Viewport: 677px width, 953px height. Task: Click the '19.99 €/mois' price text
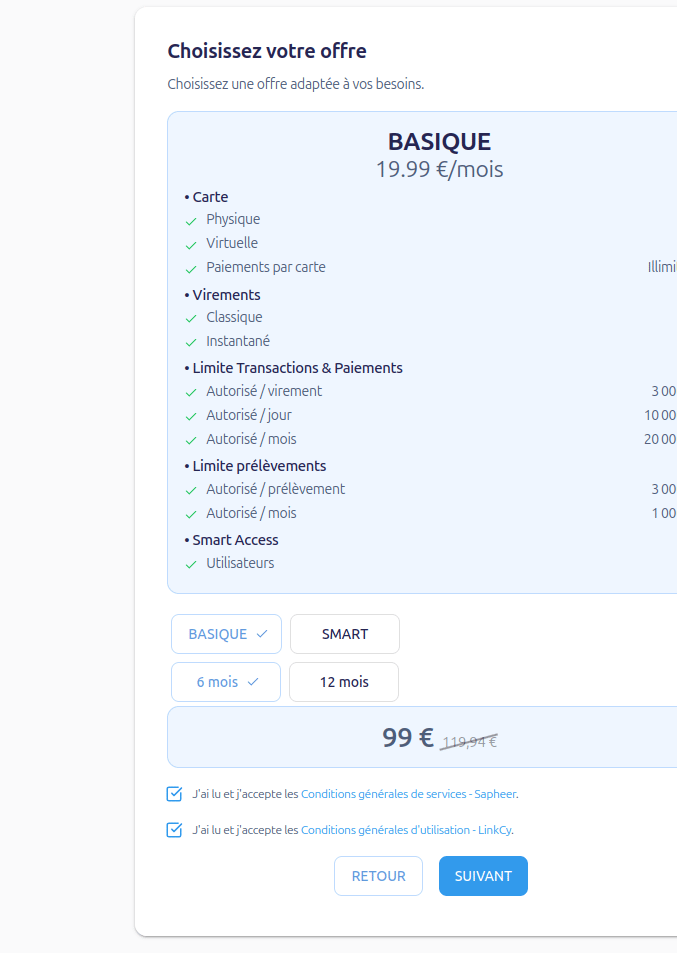click(x=439, y=169)
